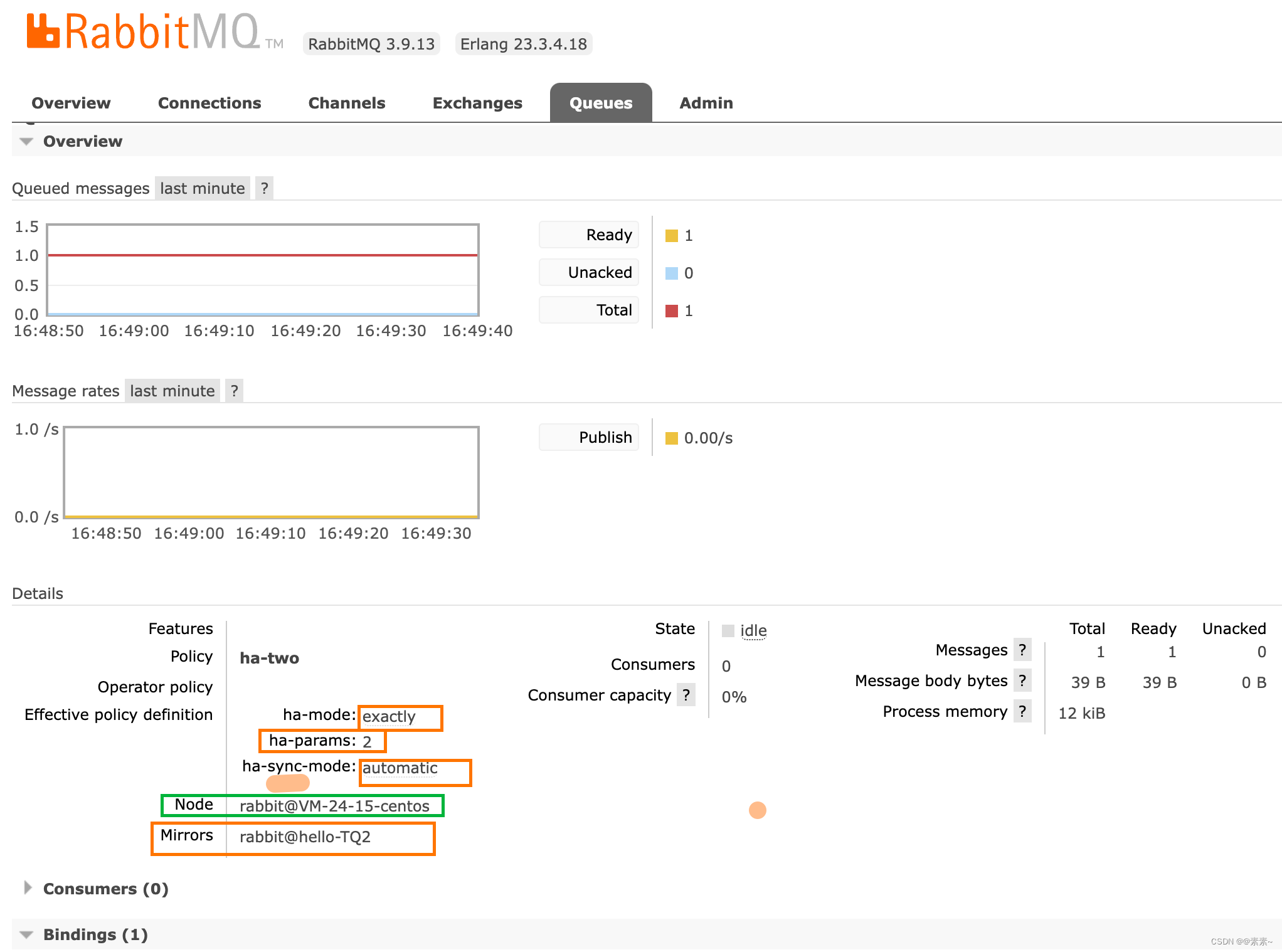This screenshot has height=952, width=1282.
Task: Click Consumer capacity help question mark
Action: [686, 695]
